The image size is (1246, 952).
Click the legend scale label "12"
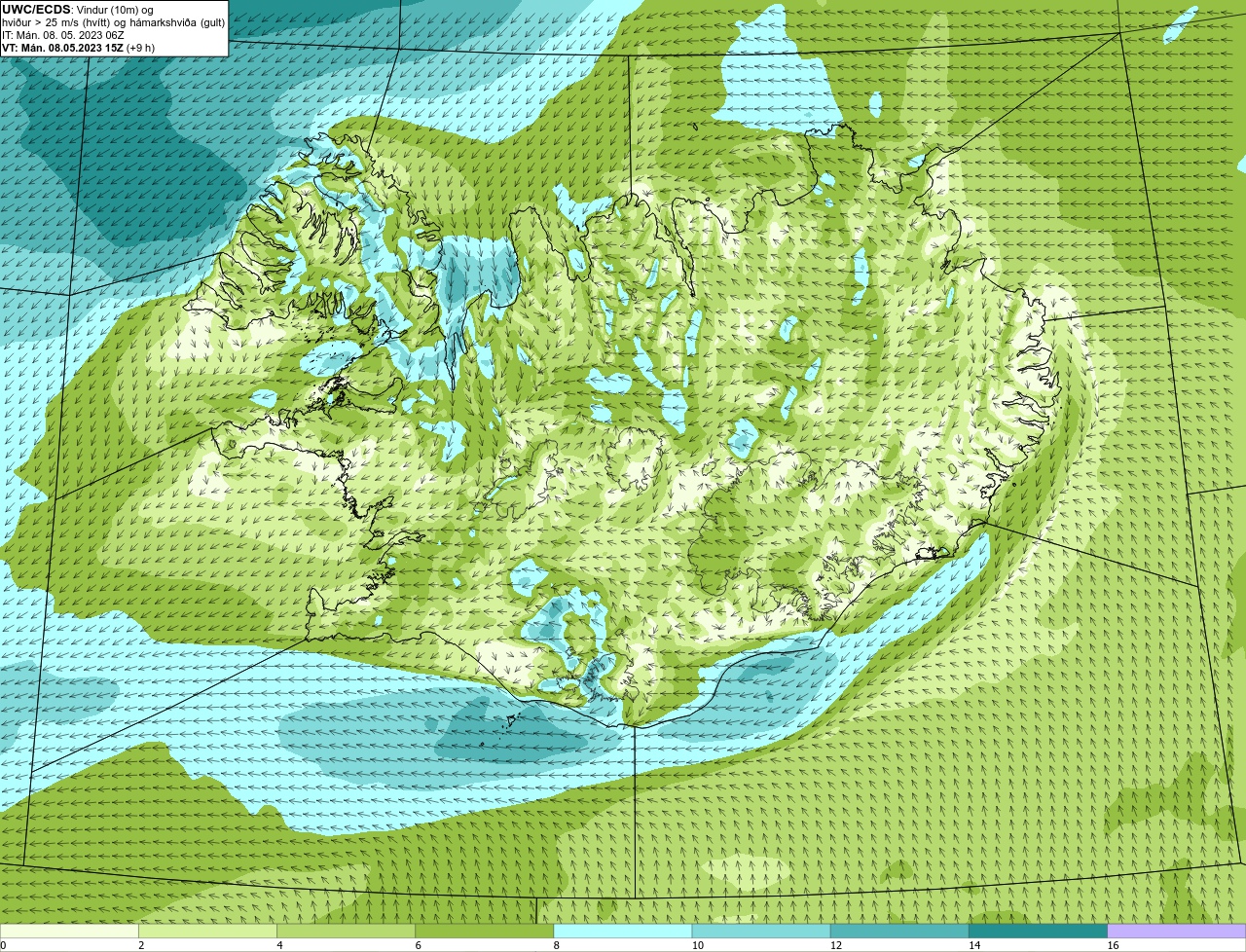(835, 945)
